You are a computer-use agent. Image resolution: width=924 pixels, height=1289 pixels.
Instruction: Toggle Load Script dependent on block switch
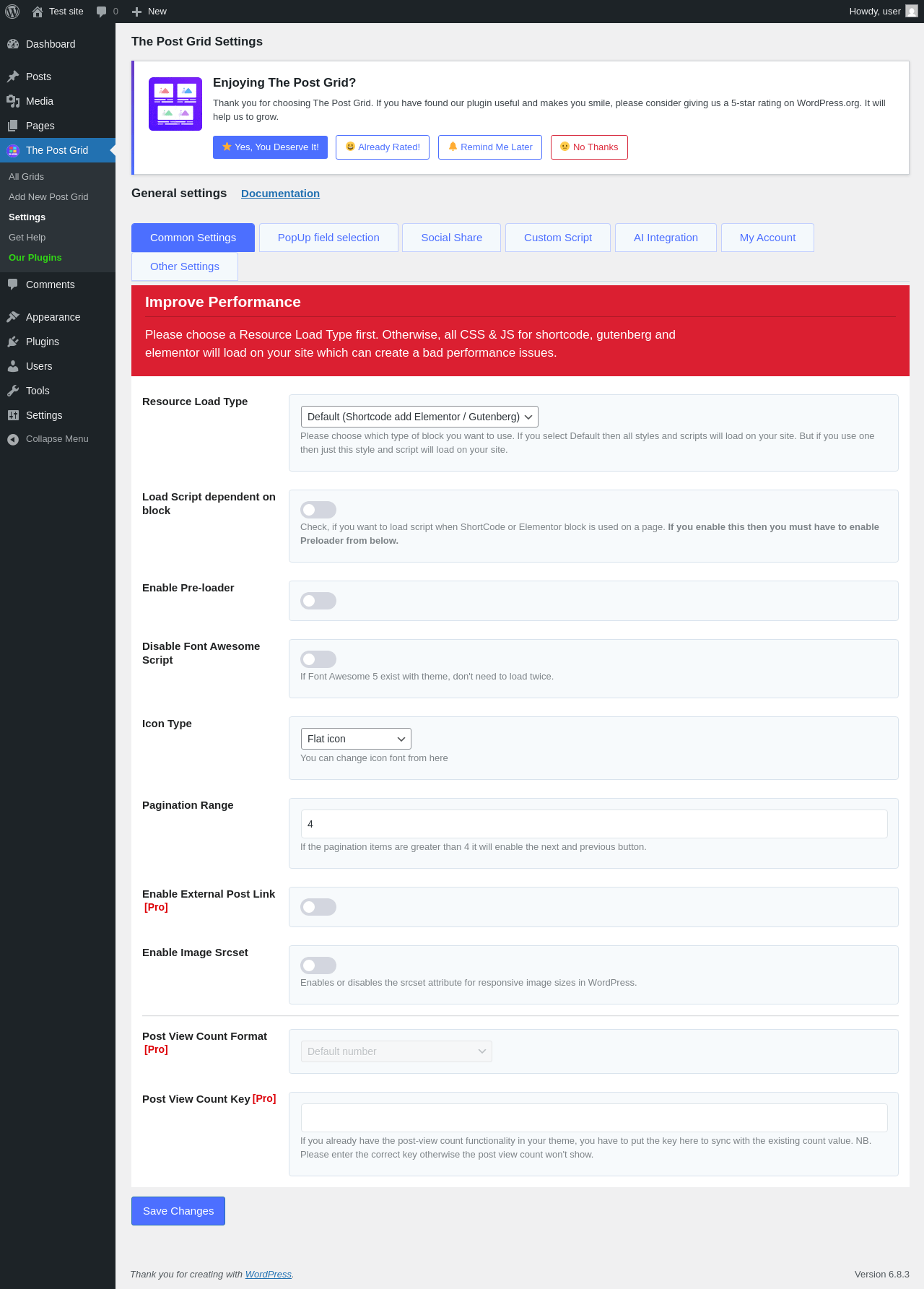318,510
